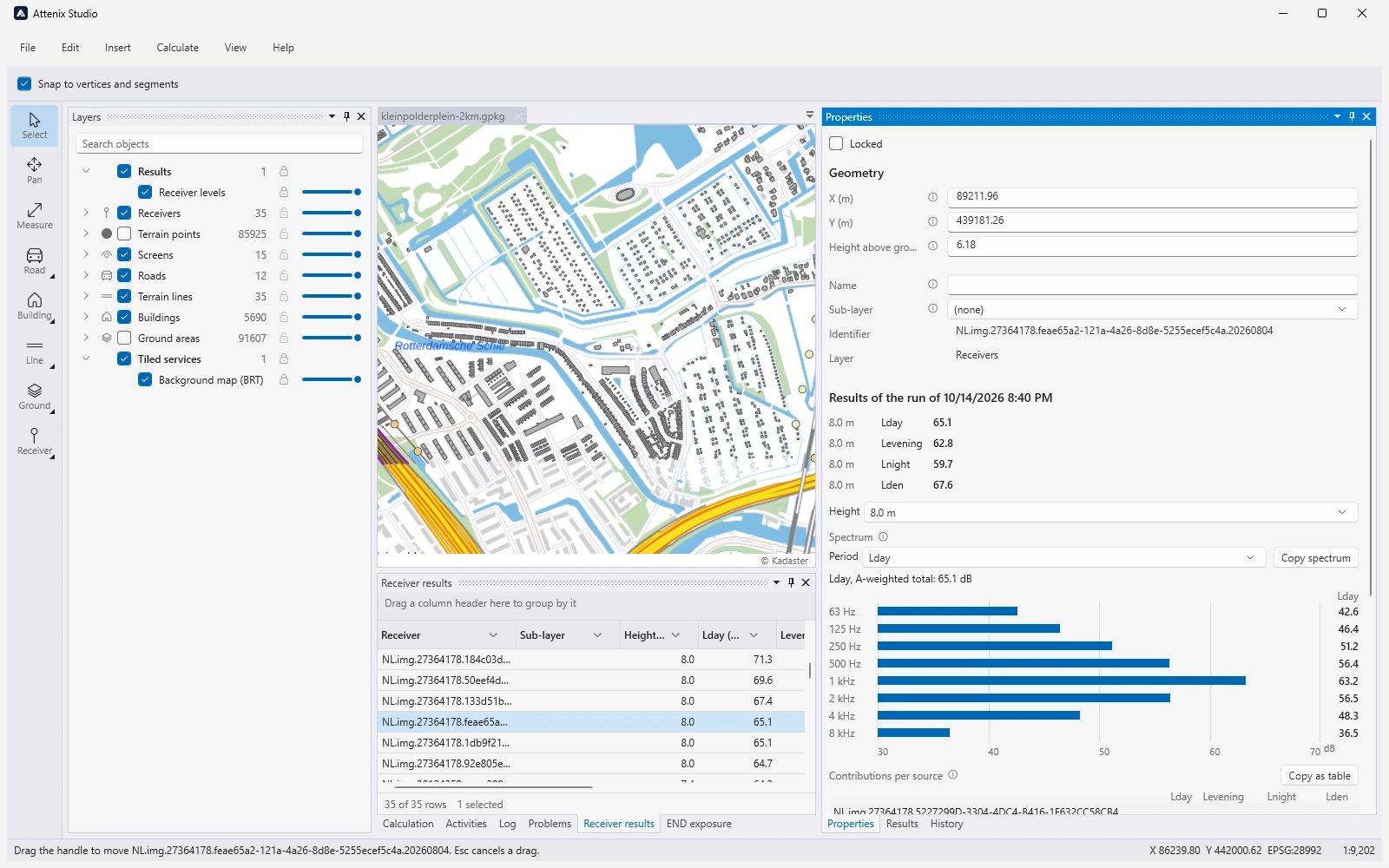Select the Building drawing tool
1389x868 pixels.
pos(35,306)
